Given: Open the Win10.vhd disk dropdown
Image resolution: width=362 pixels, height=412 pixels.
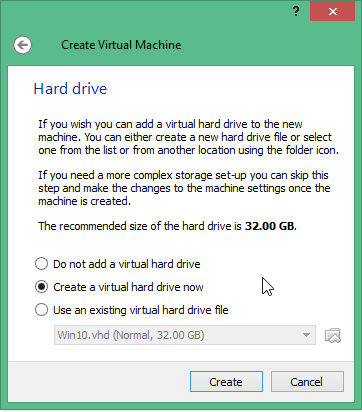Looking at the screenshot, I should click(185, 335).
